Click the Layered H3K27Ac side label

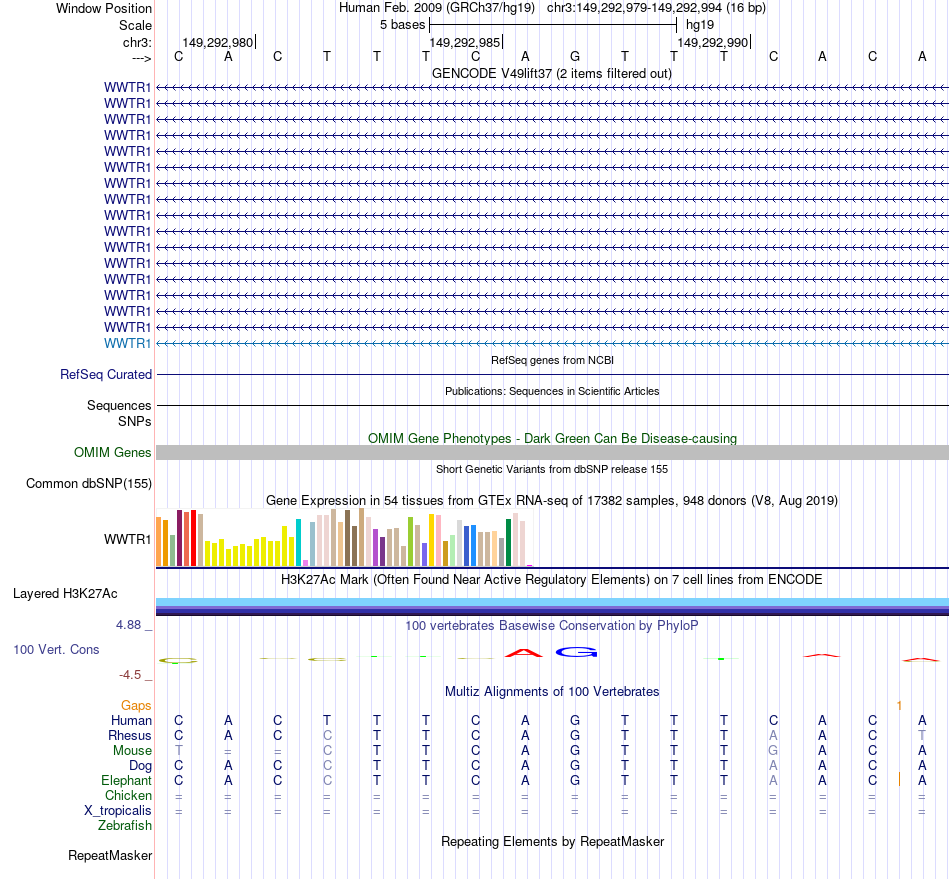tap(65, 594)
